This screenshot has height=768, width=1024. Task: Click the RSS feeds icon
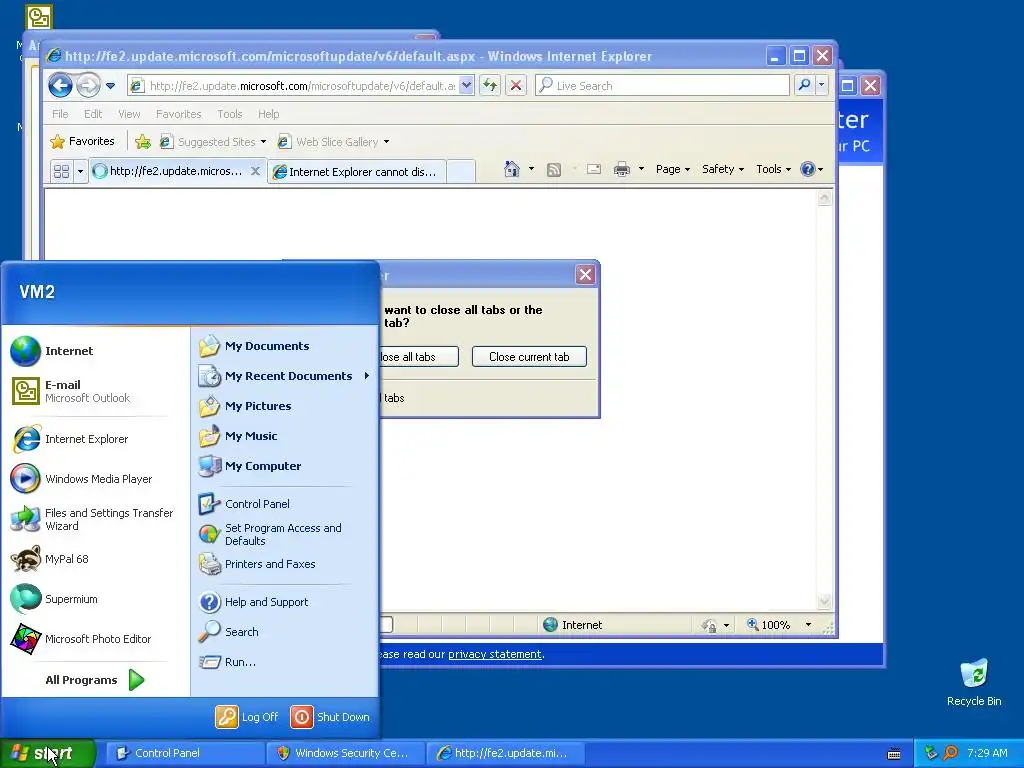point(554,170)
